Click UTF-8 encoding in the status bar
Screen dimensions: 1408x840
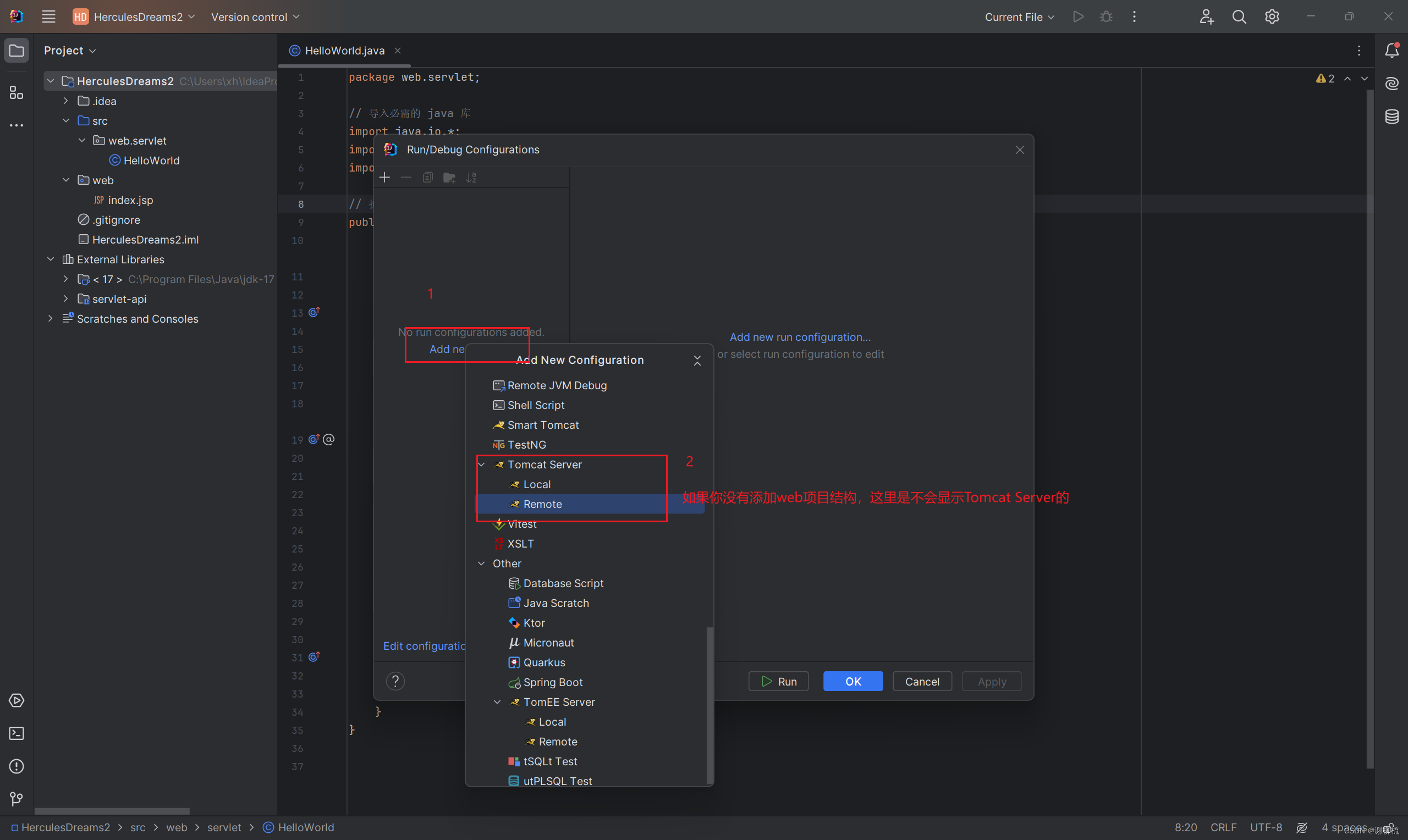pos(1267,827)
